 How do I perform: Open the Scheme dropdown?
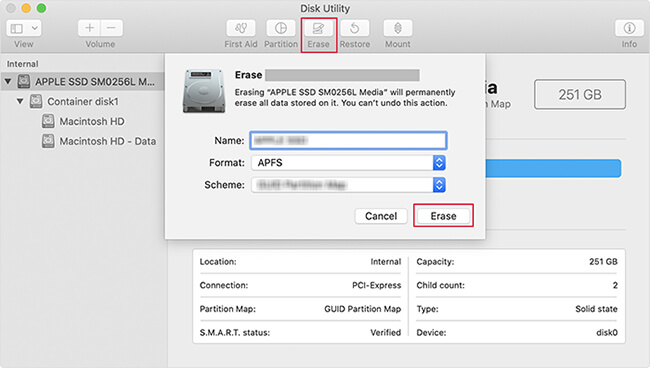pyautogui.click(x=348, y=185)
